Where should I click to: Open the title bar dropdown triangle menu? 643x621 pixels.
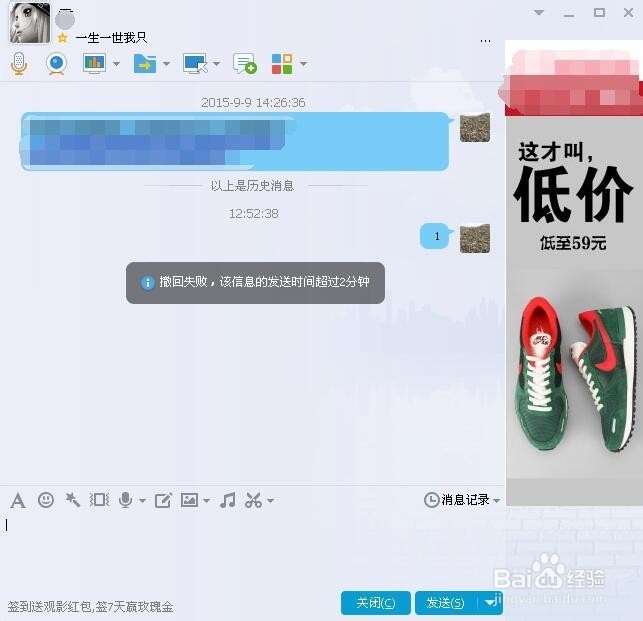tap(539, 13)
